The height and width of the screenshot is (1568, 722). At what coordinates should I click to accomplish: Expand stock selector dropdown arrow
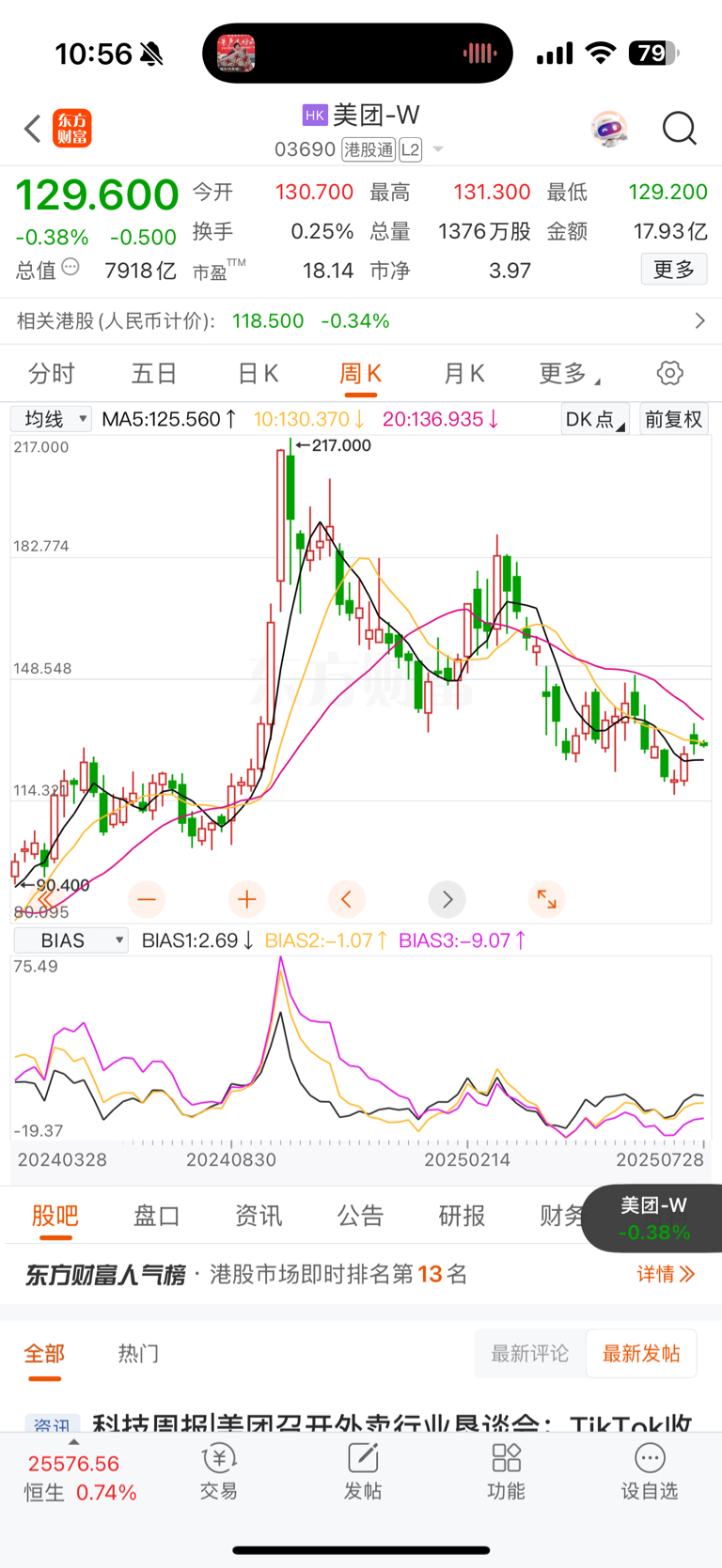click(x=438, y=150)
